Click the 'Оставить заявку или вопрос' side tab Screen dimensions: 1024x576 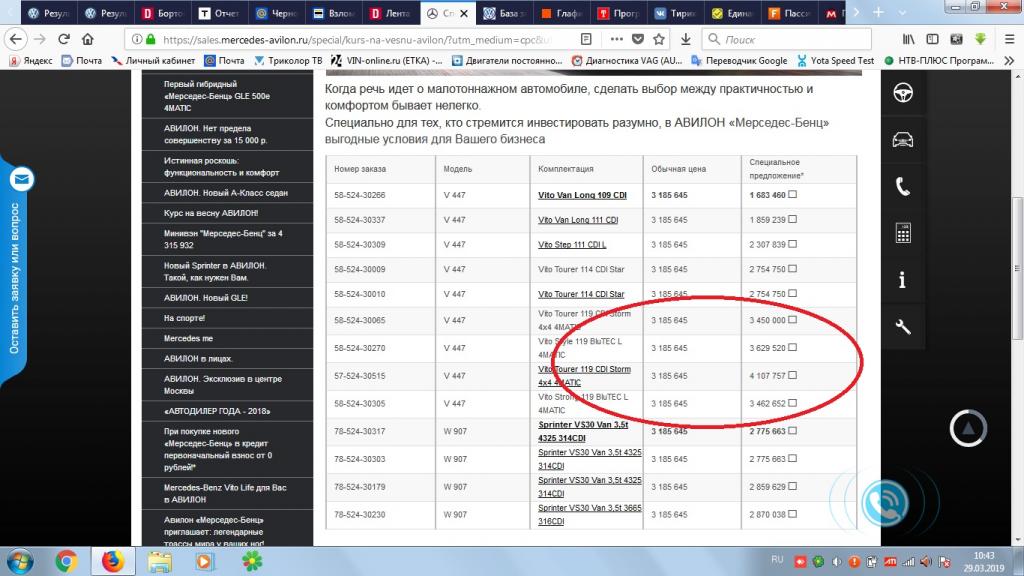(14, 278)
